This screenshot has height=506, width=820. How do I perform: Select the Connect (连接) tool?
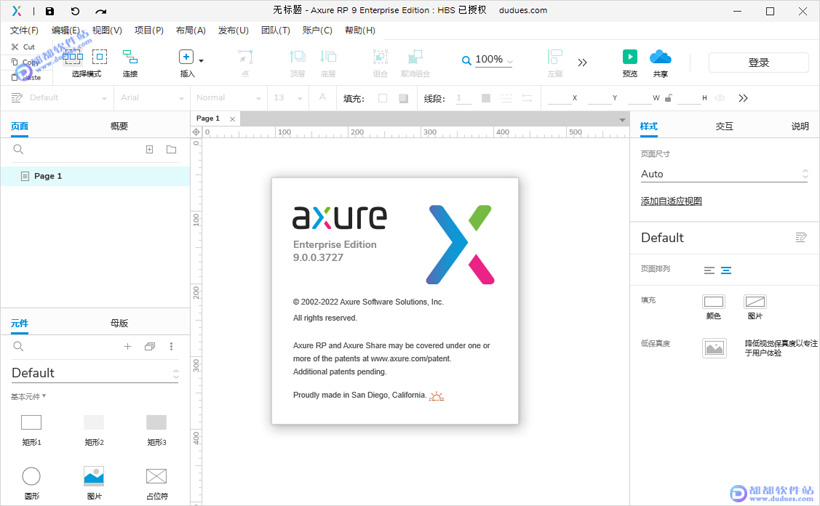(130, 63)
